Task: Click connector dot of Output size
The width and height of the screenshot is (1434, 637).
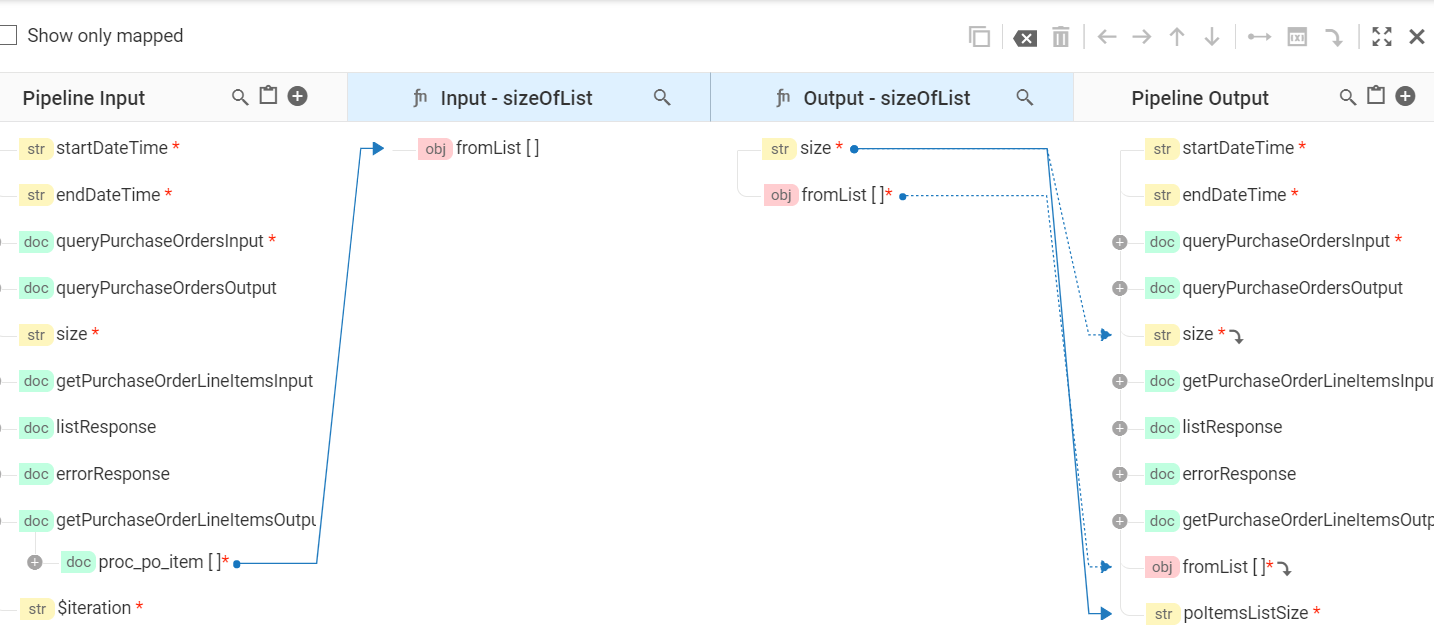Action: click(x=854, y=149)
